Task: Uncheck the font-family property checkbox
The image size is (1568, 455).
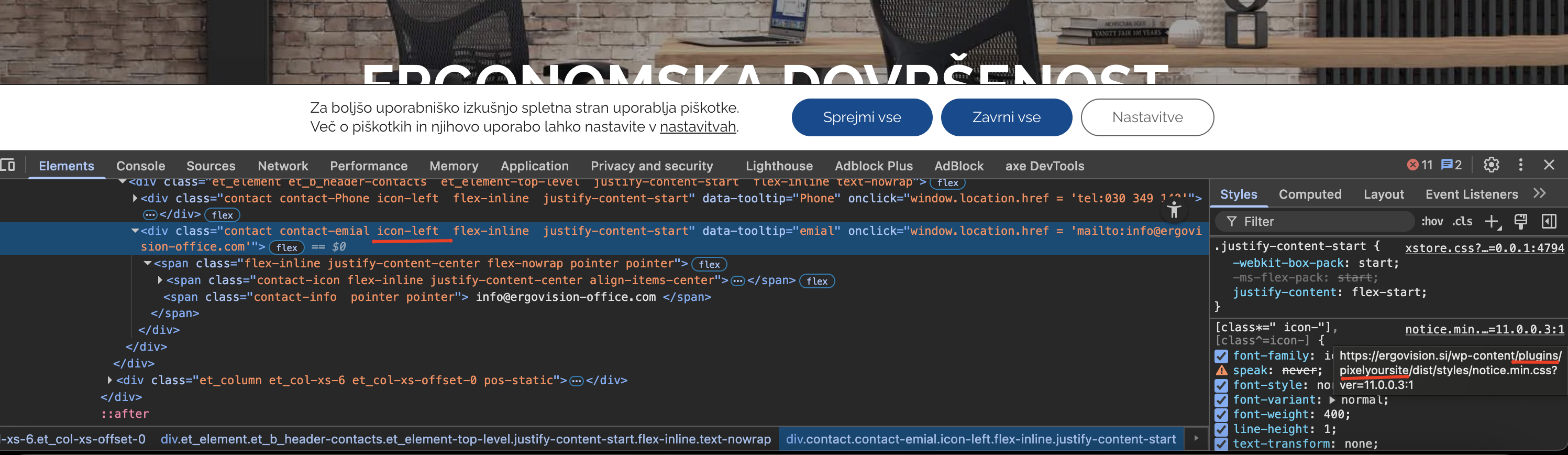Action: [x=1221, y=356]
